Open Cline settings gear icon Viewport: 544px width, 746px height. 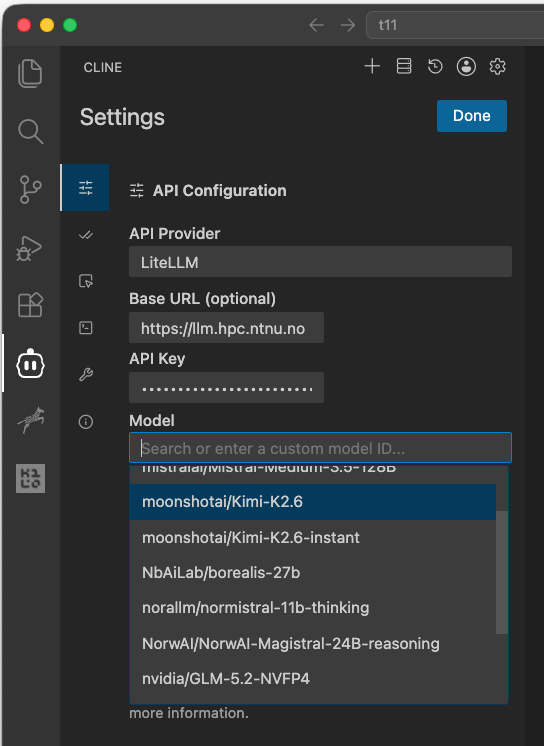(497, 66)
